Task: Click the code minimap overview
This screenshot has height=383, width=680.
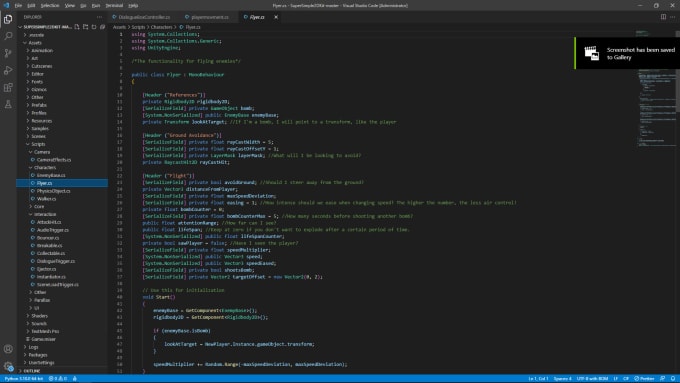Action: click(x=655, y=89)
